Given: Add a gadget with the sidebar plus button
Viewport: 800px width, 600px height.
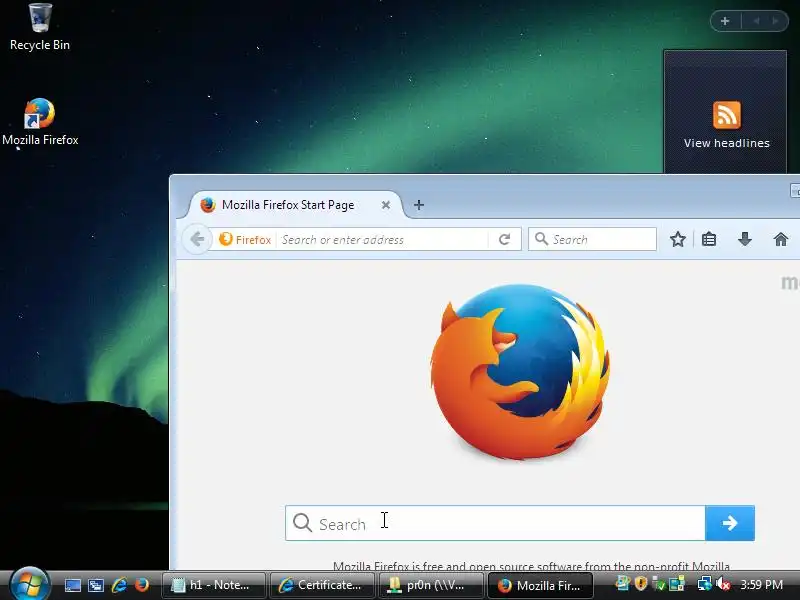Looking at the screenshot, I should pos(725,21).
